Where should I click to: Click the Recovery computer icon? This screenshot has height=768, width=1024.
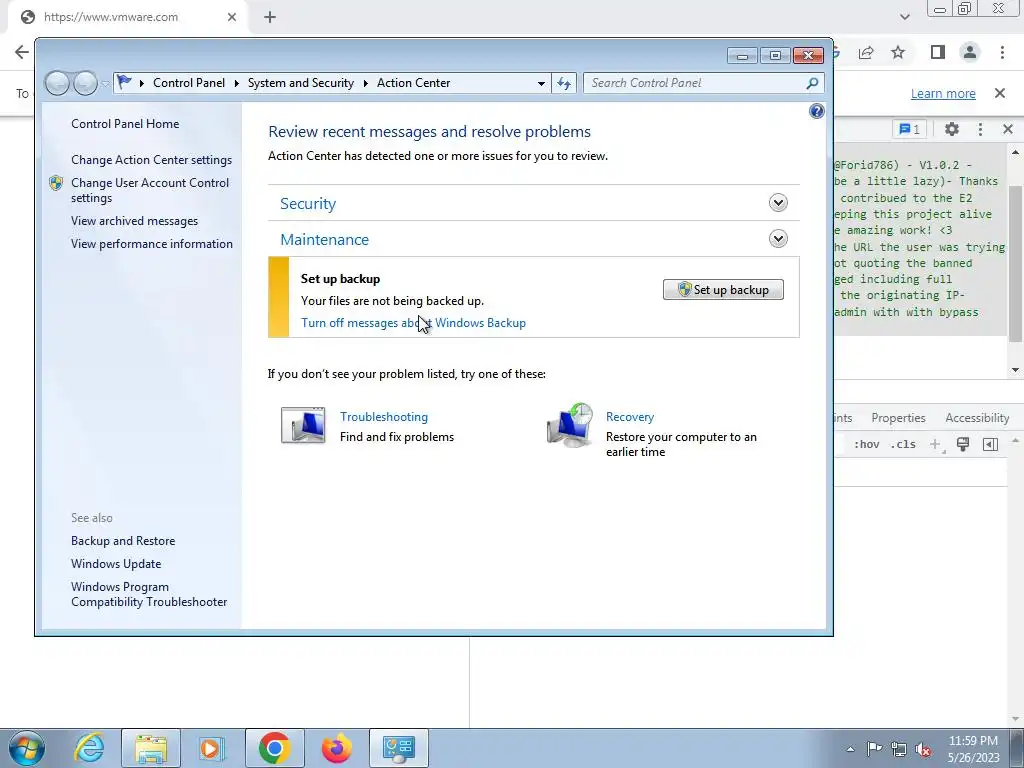pyautogui.click(x=570, y=425)
